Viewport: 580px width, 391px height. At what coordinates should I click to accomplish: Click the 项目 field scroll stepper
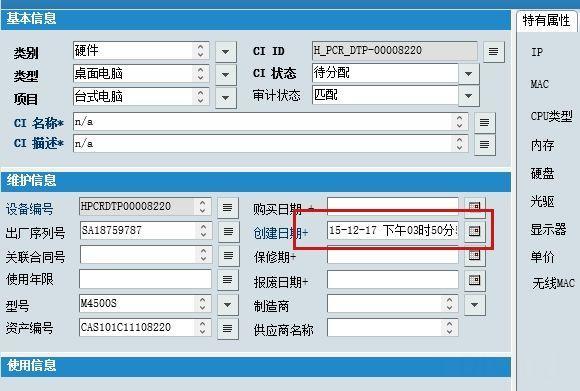pyautogui.click(x=200, y=97)
